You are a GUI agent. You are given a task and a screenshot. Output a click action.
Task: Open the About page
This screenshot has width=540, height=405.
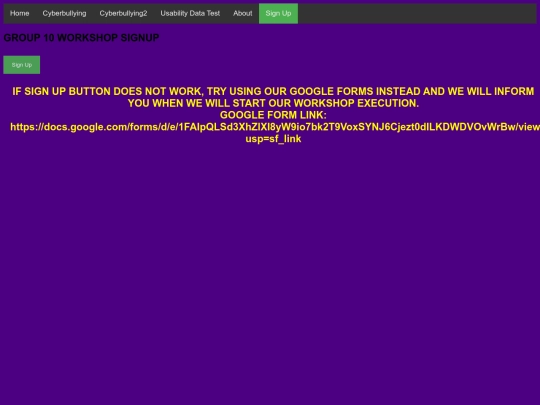tap(242, 13)
